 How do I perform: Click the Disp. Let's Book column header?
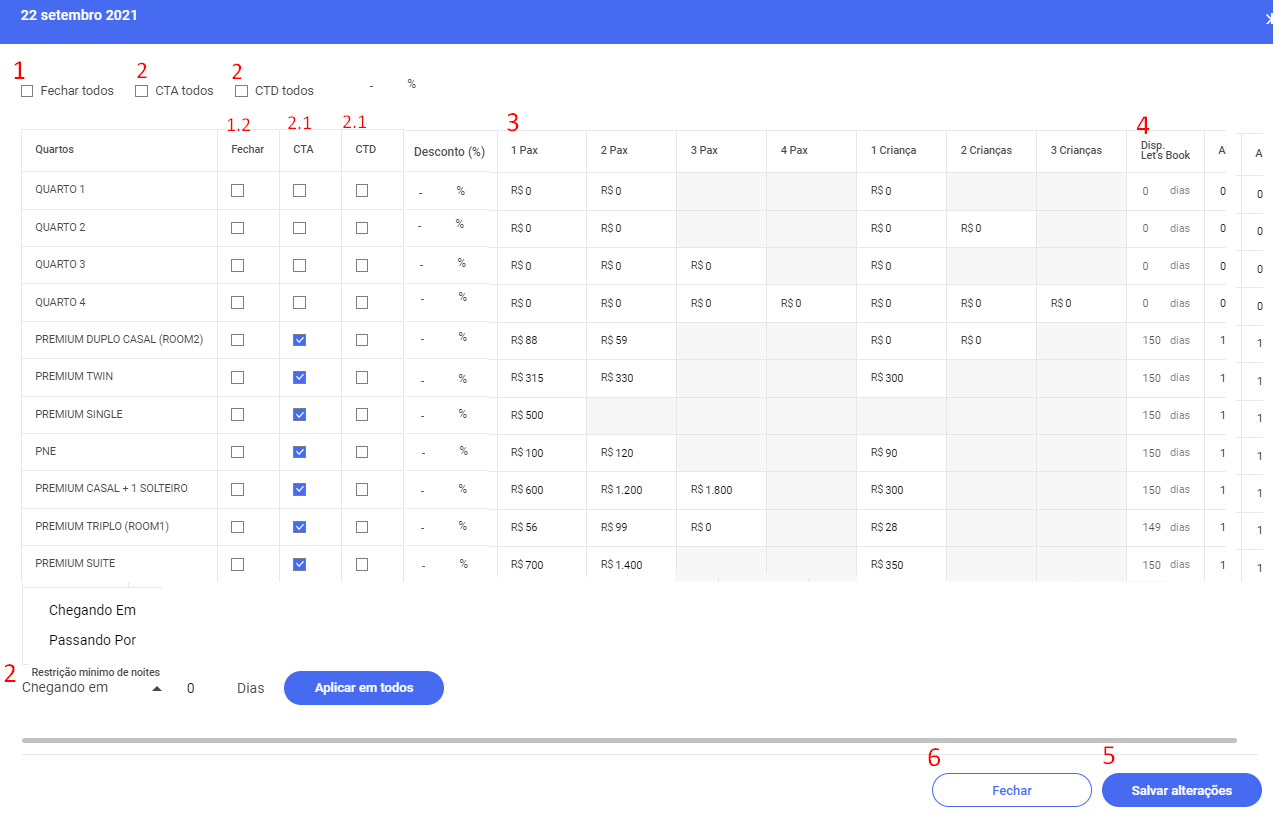click(1165, 151)
